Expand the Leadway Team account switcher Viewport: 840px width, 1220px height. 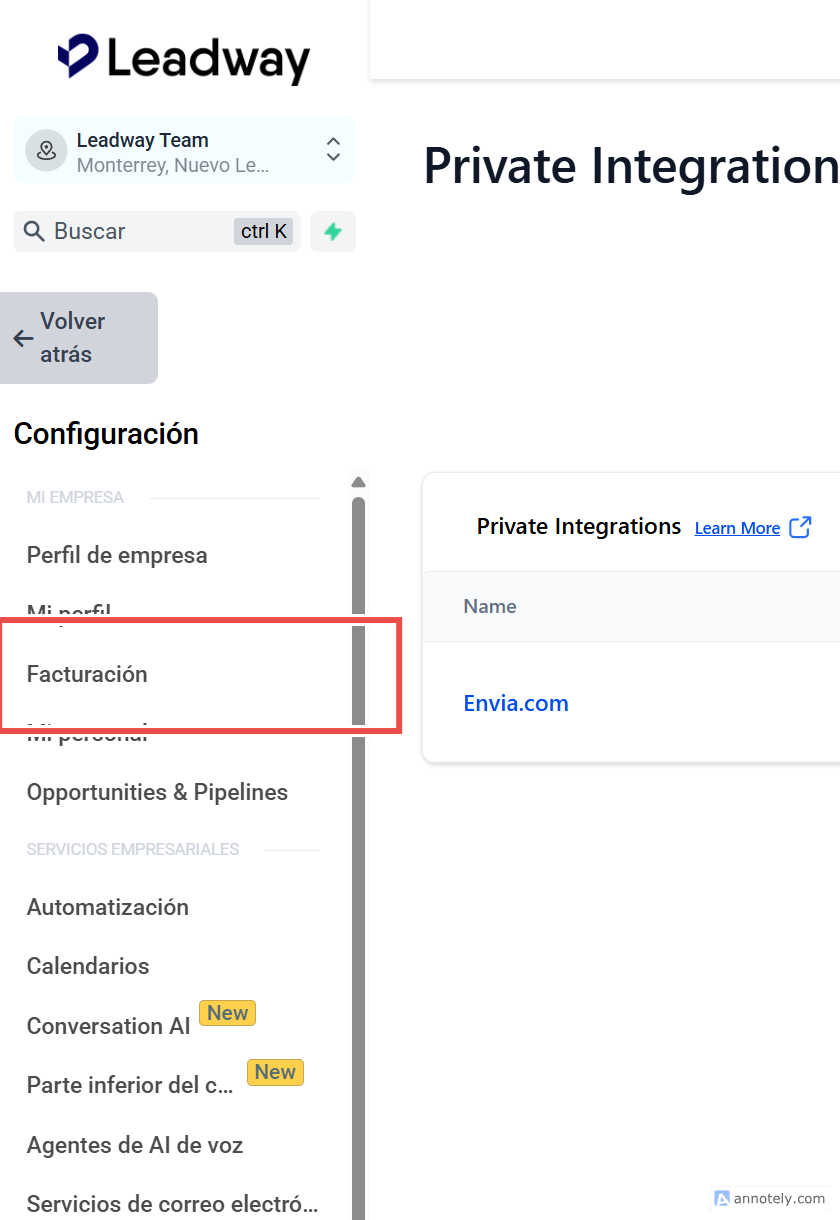333,150
